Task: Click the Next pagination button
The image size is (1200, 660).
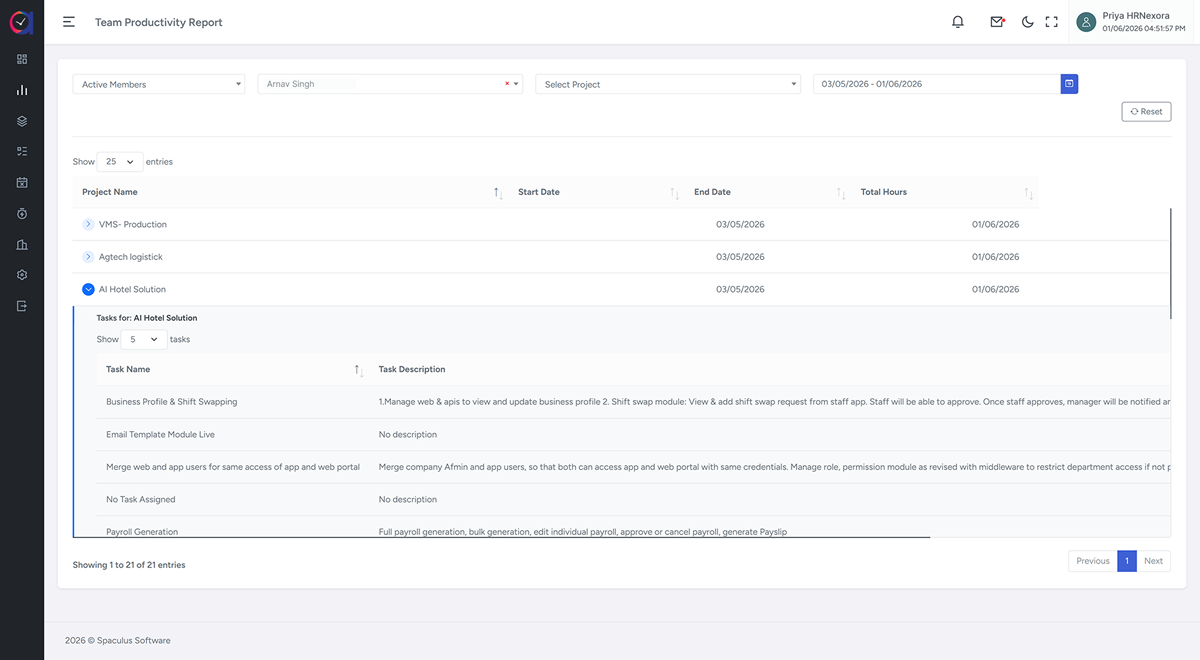Action: (1153, 561)
